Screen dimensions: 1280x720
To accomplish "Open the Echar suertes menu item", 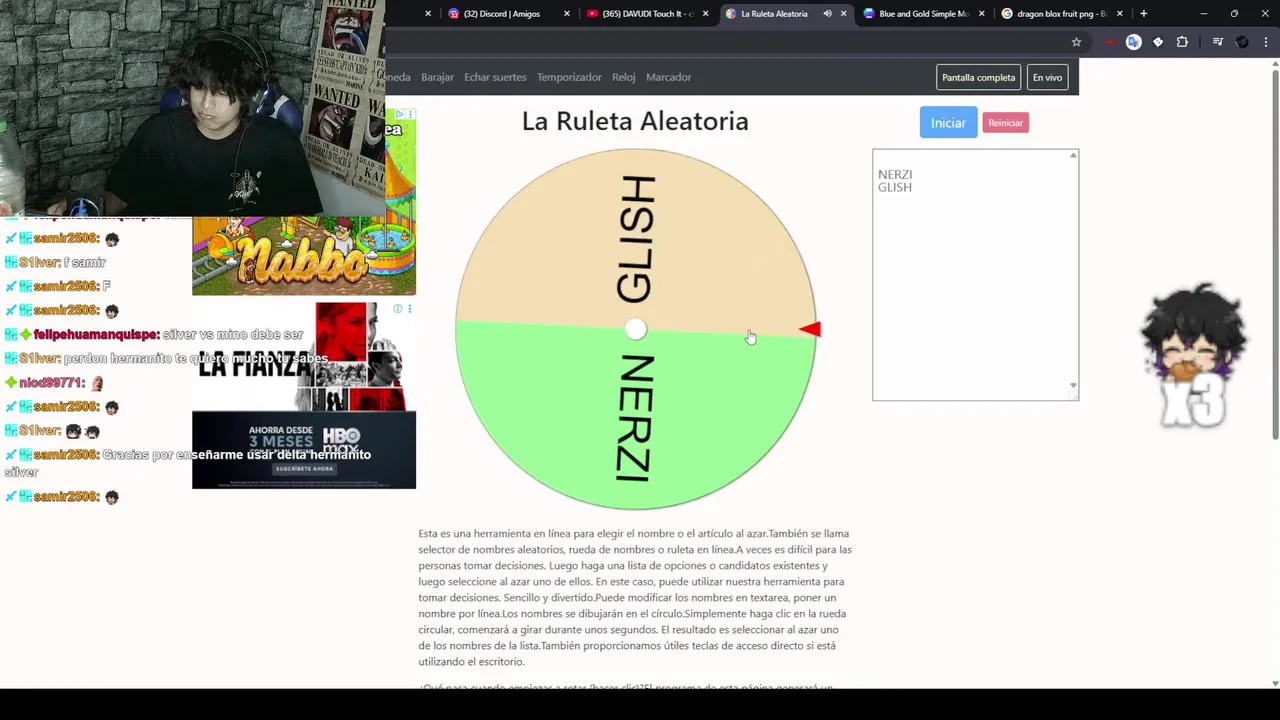I will 495,77.
